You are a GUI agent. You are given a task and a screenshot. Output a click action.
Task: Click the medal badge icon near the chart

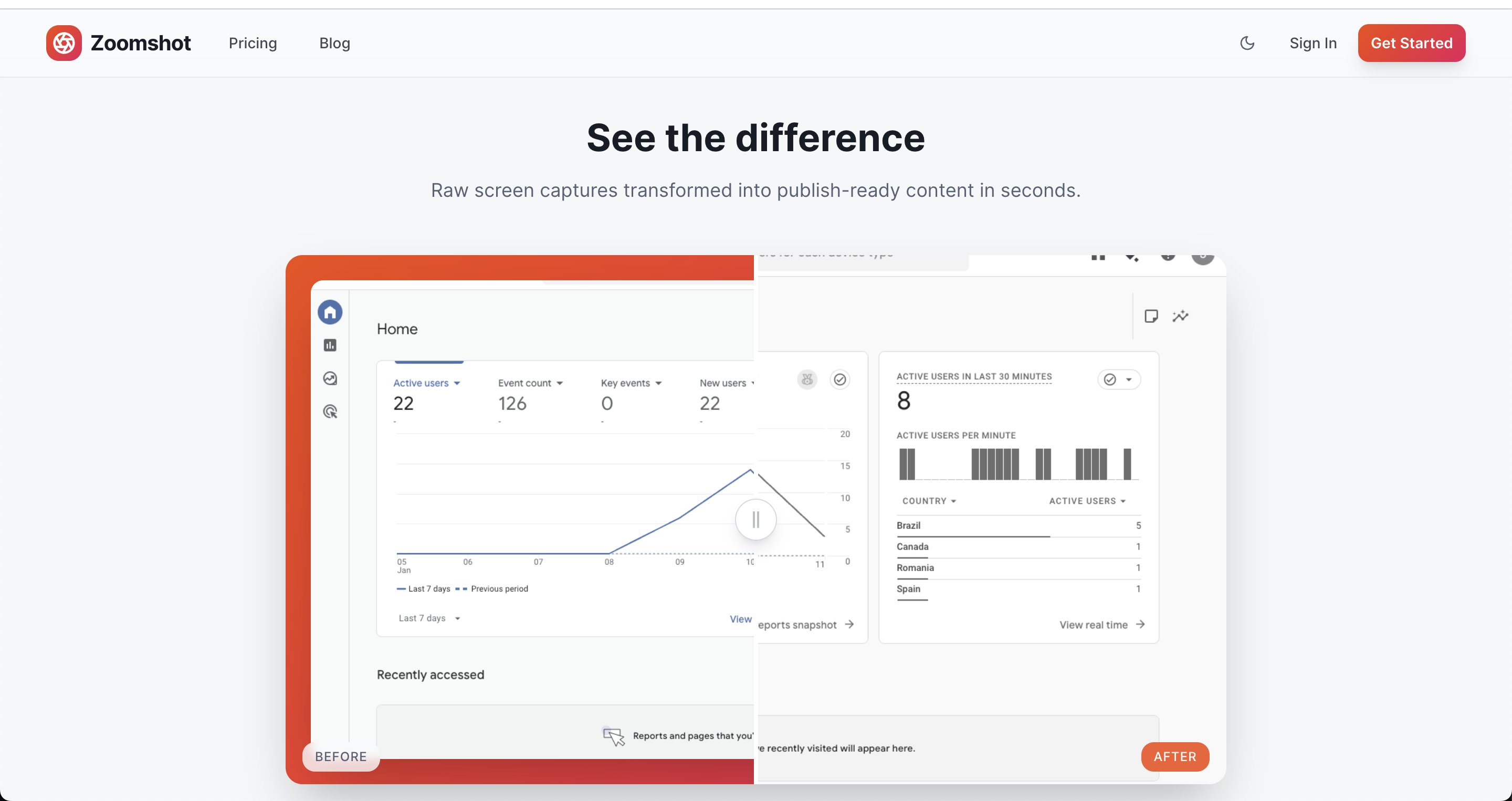(x=806, y=379)
